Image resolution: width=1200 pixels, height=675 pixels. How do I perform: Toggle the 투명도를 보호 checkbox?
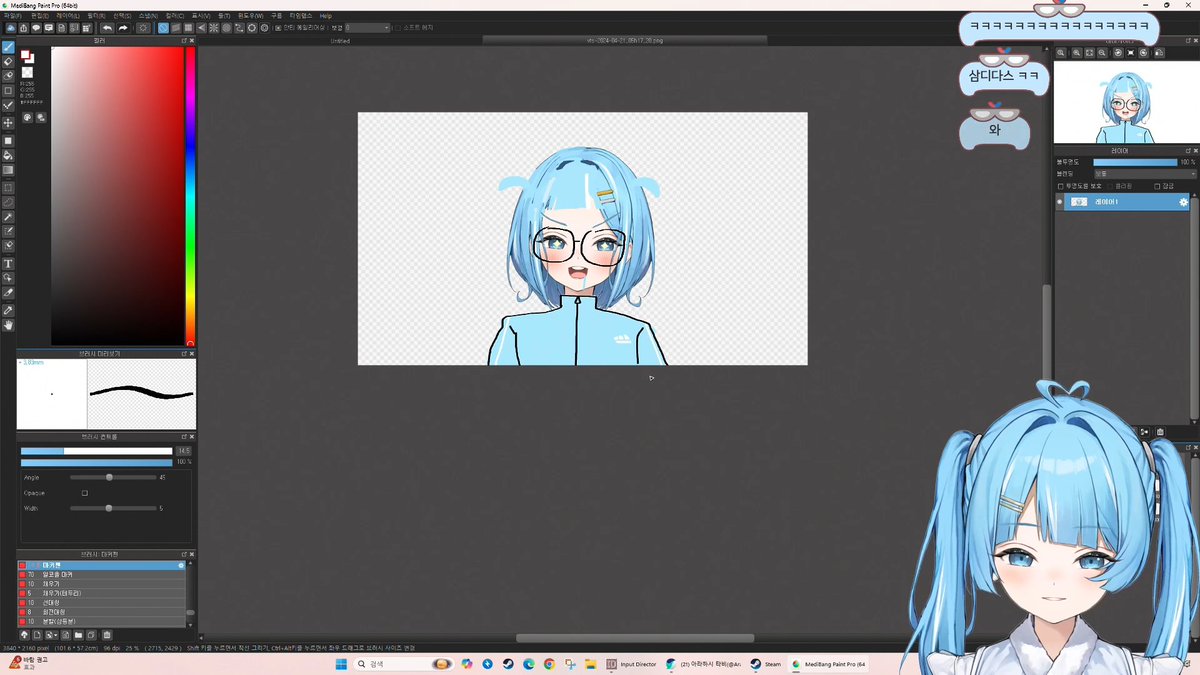1061,186
